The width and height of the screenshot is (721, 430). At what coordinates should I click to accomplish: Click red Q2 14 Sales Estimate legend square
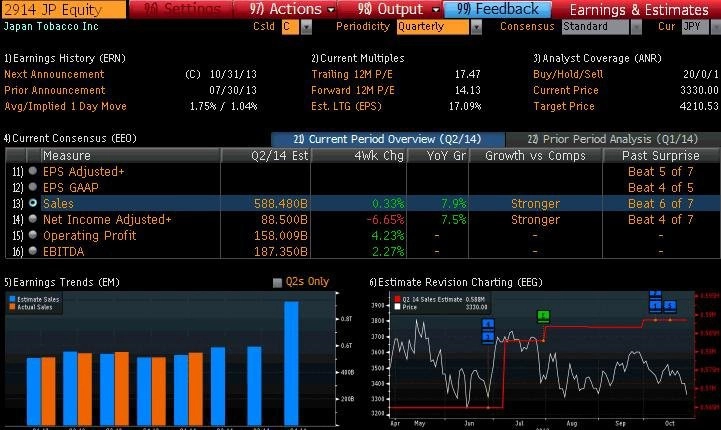click(x=397, y=299)
